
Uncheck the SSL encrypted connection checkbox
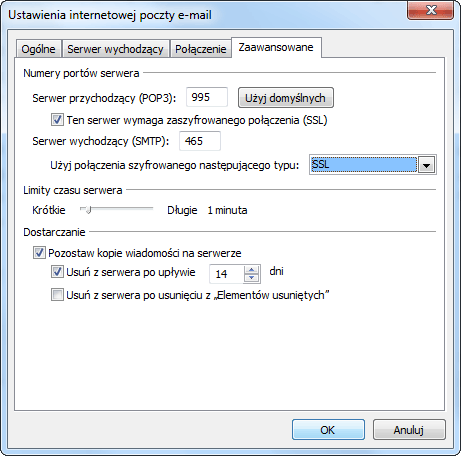[x=57, y=119]
